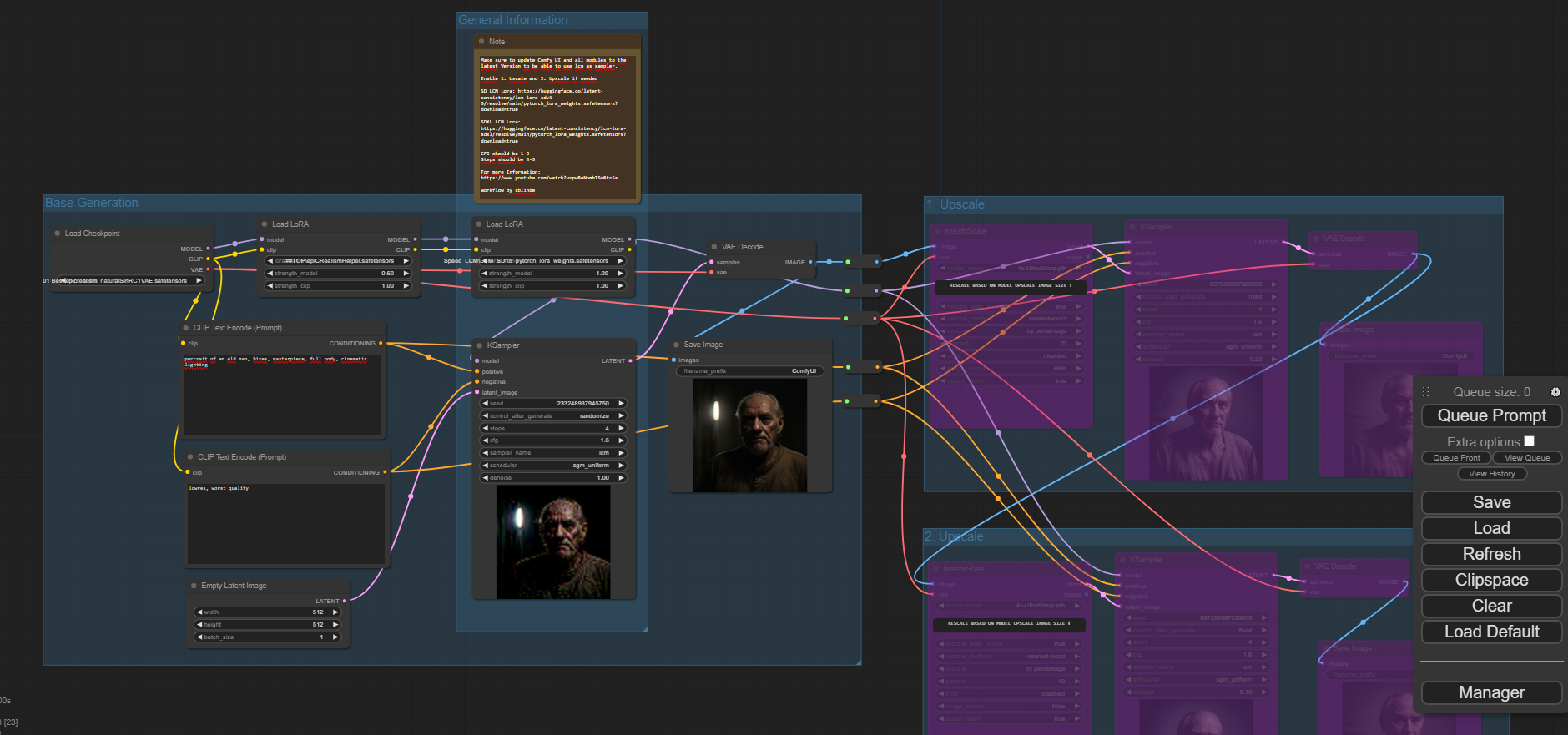Click the Save Image node's collapse dot

point(676,345)
